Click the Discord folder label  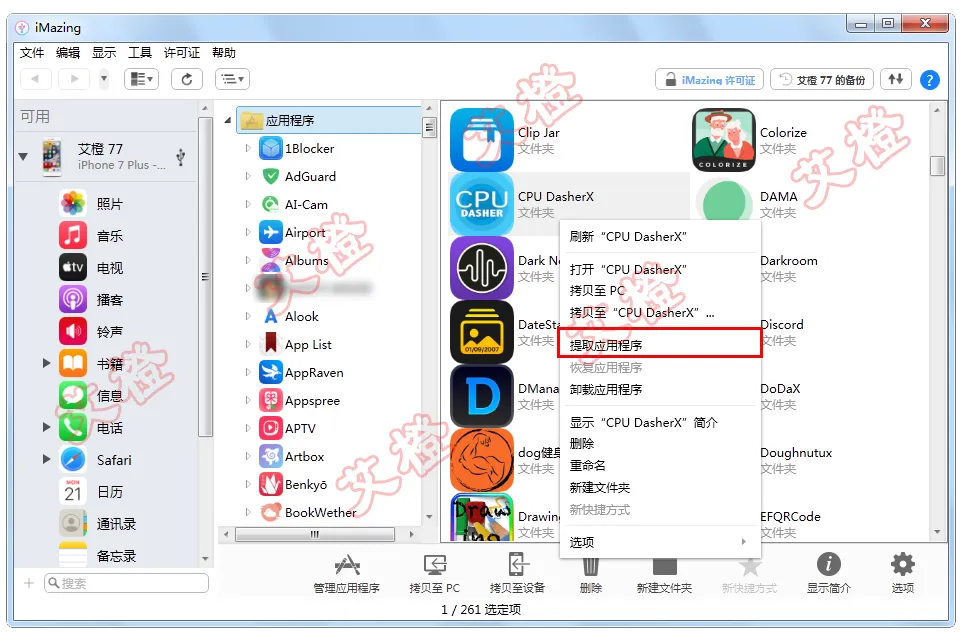tap(782, 325)
